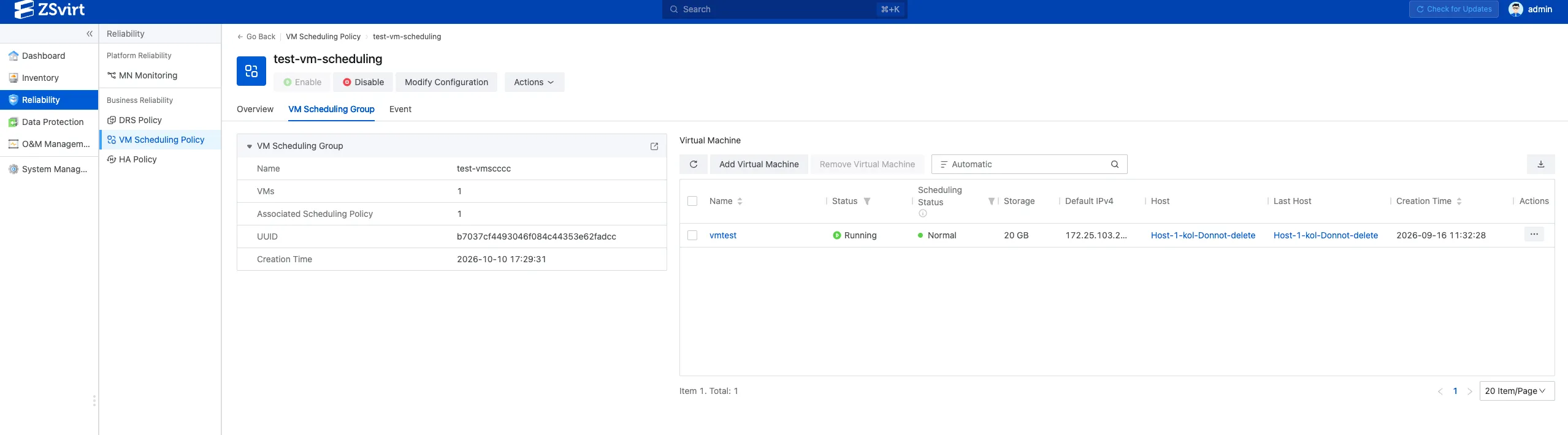Open the vmtest row actions ellipsis
Screen dimensions: 1568x435
click(x=1534, y=234)
